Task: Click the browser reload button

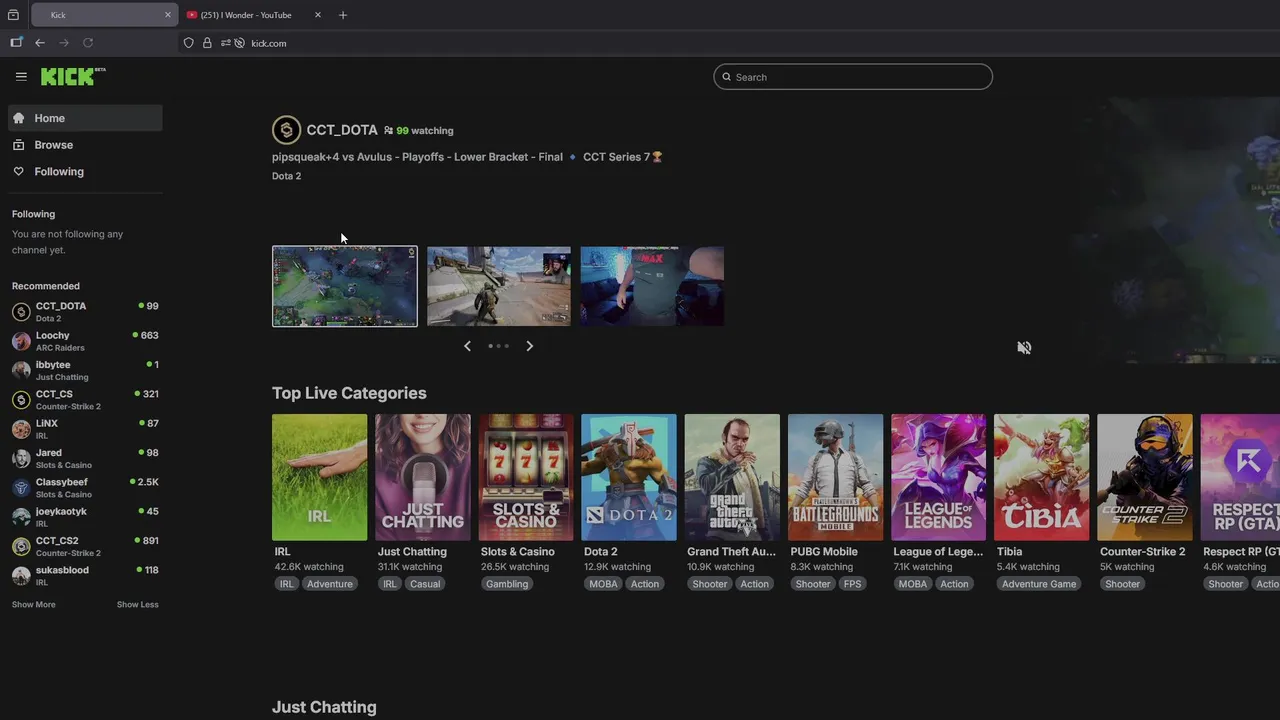Action: click(x=88, y=43)
